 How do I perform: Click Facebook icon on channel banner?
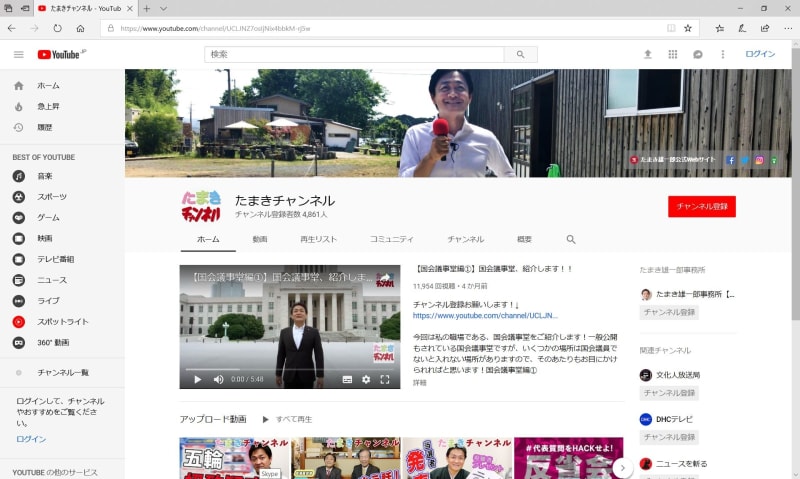(x=730, y=160)
